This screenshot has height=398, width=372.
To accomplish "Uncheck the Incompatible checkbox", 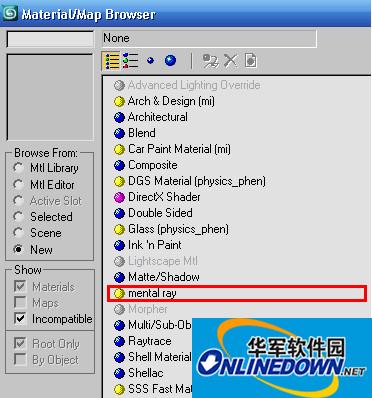I will 20,319.
